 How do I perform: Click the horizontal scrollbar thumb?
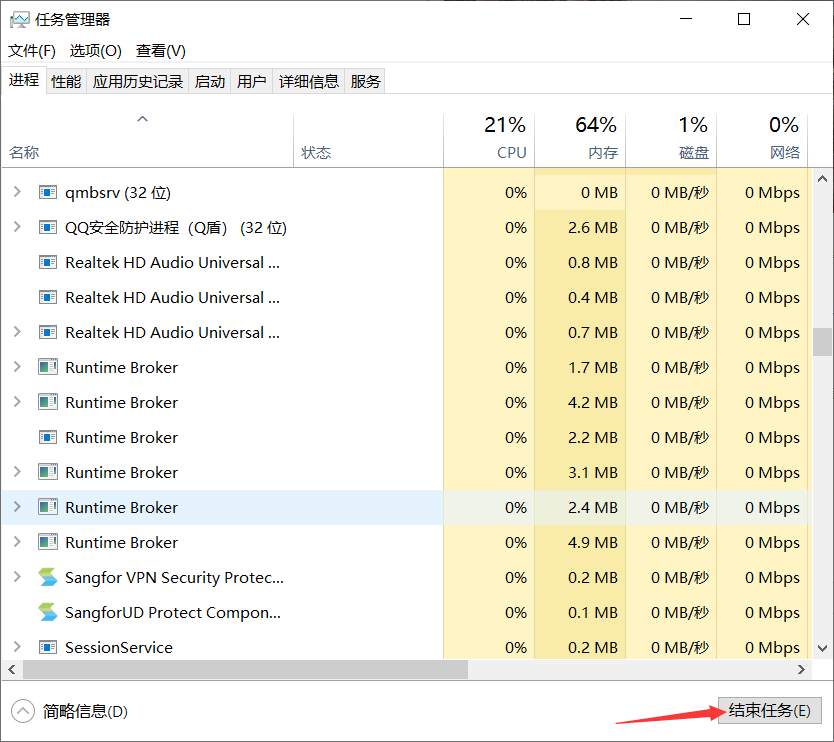pyautogui.click(x=245, y=669)
